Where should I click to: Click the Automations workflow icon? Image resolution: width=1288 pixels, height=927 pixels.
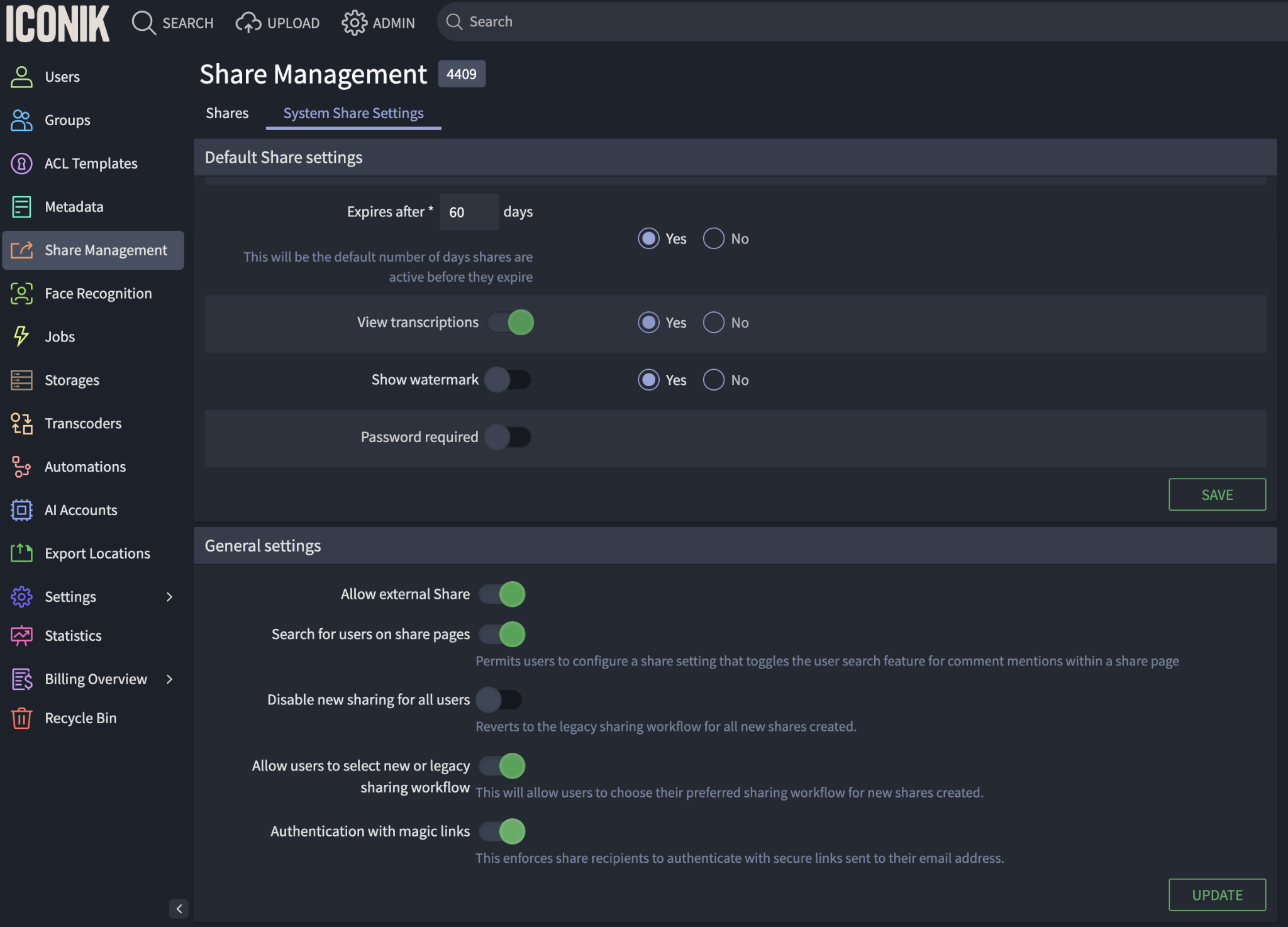coord(21,467)
